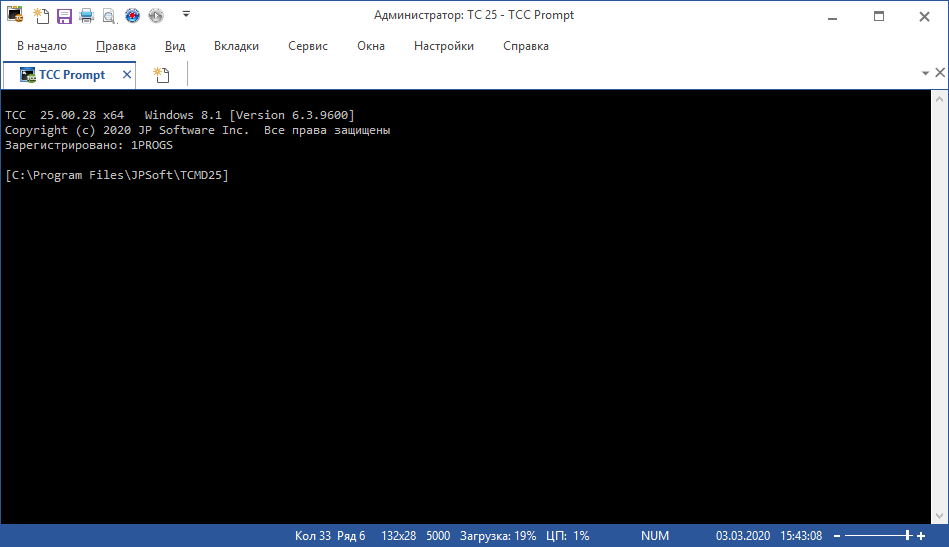
Task: Select the TCC Prompt tab
Action: click(x=70, y=75)
